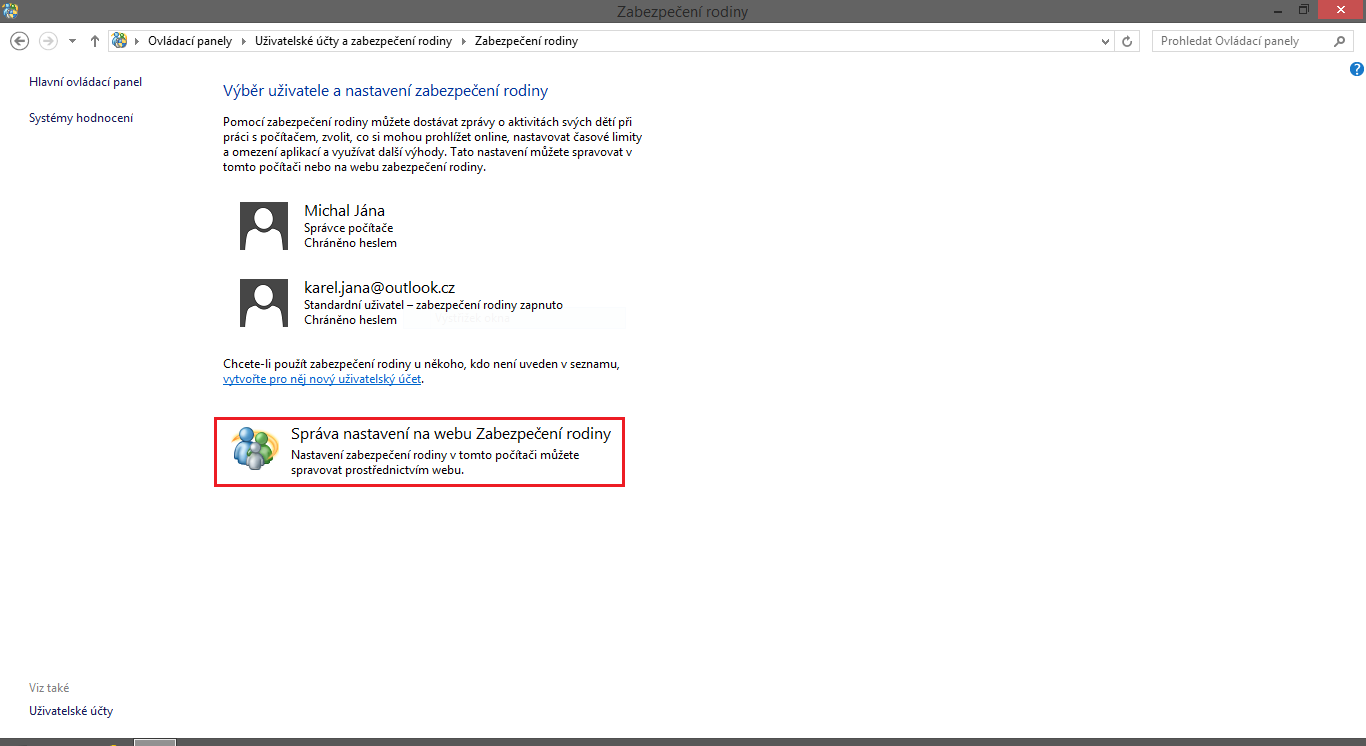Viewport: 1366px width, 746px height.
Task: Open the Systémy hodnocení link
Action: (x=81, y=118)
